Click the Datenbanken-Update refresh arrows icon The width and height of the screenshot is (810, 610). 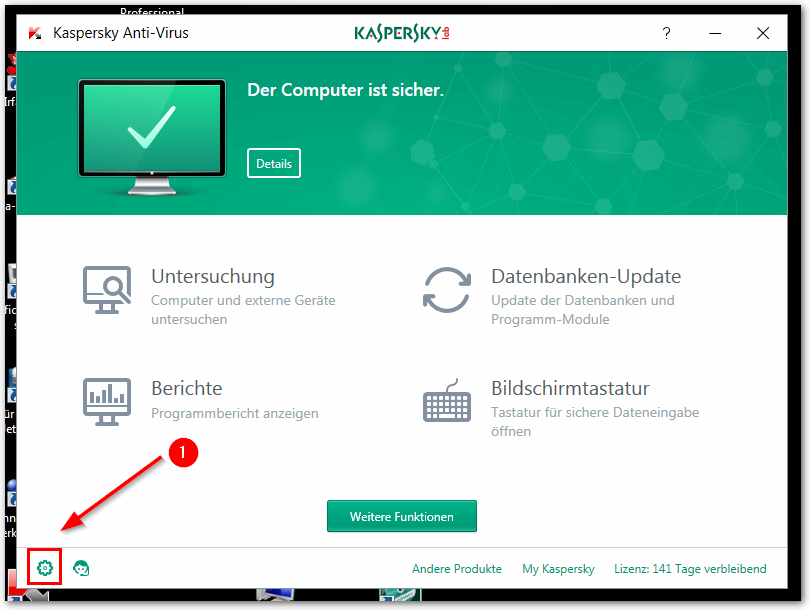[x=447, y=290]
